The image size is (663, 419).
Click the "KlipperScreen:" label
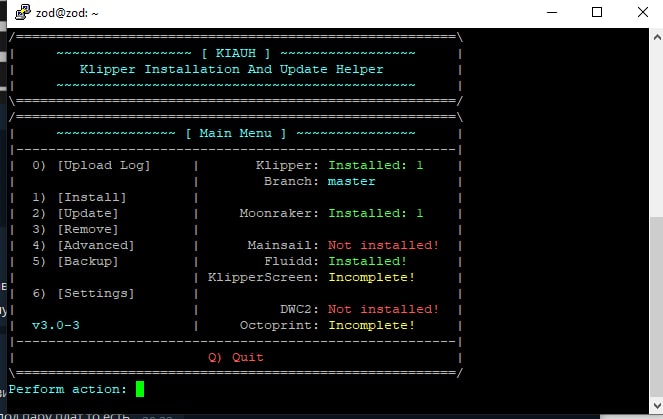click(x=263, y=277)
